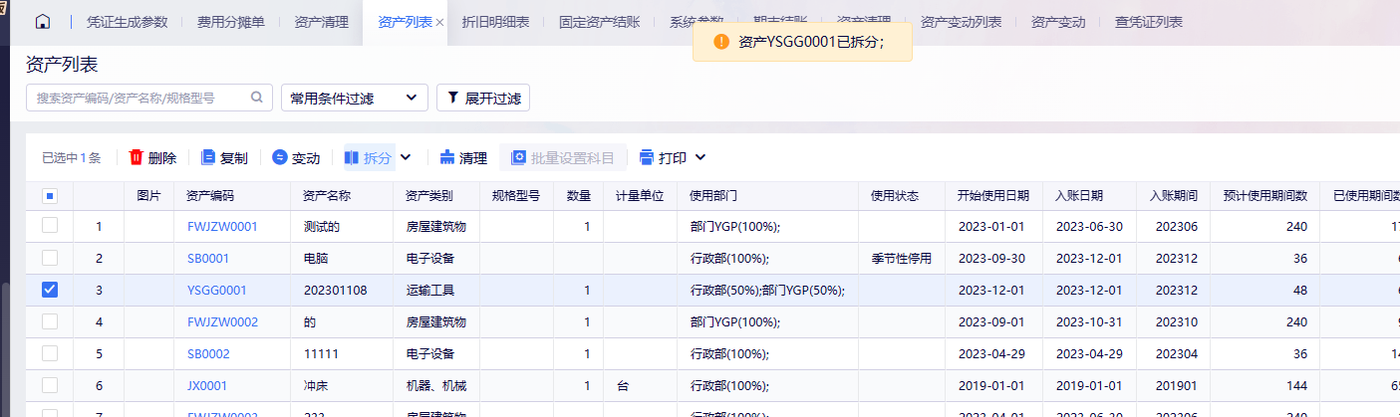
Task: Click the 删除 button
Action: [153, 157]
